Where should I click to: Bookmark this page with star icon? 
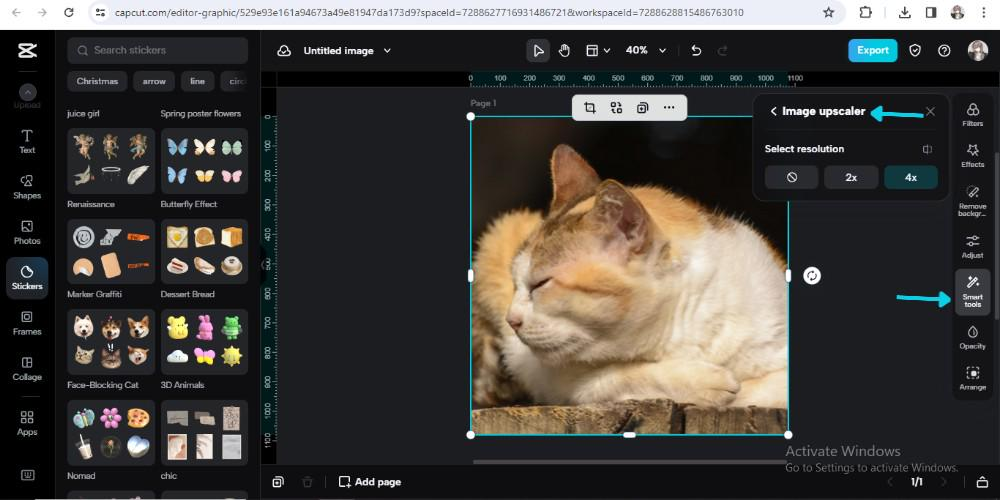coord(828,12)
